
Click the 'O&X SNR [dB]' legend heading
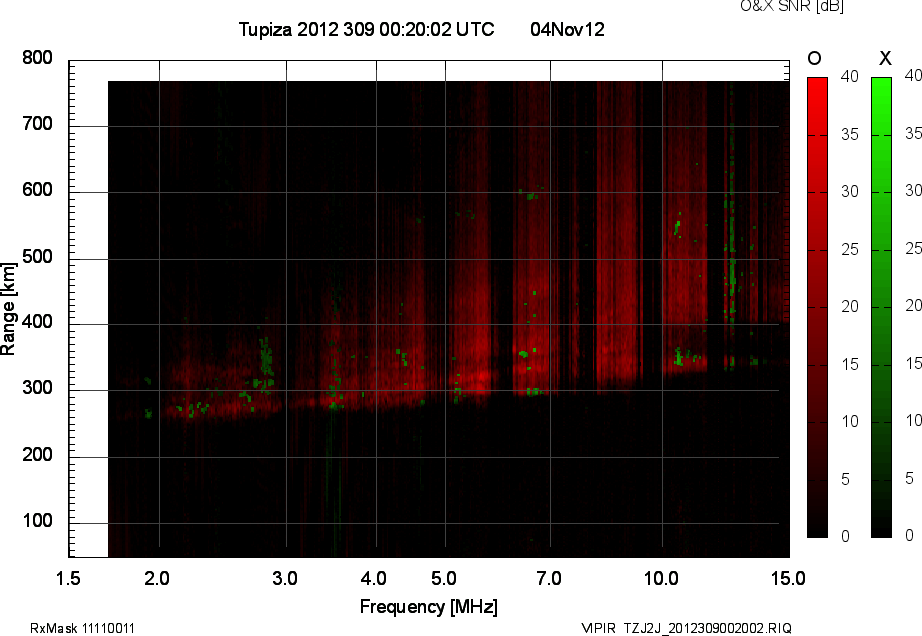tap(791, 7)
